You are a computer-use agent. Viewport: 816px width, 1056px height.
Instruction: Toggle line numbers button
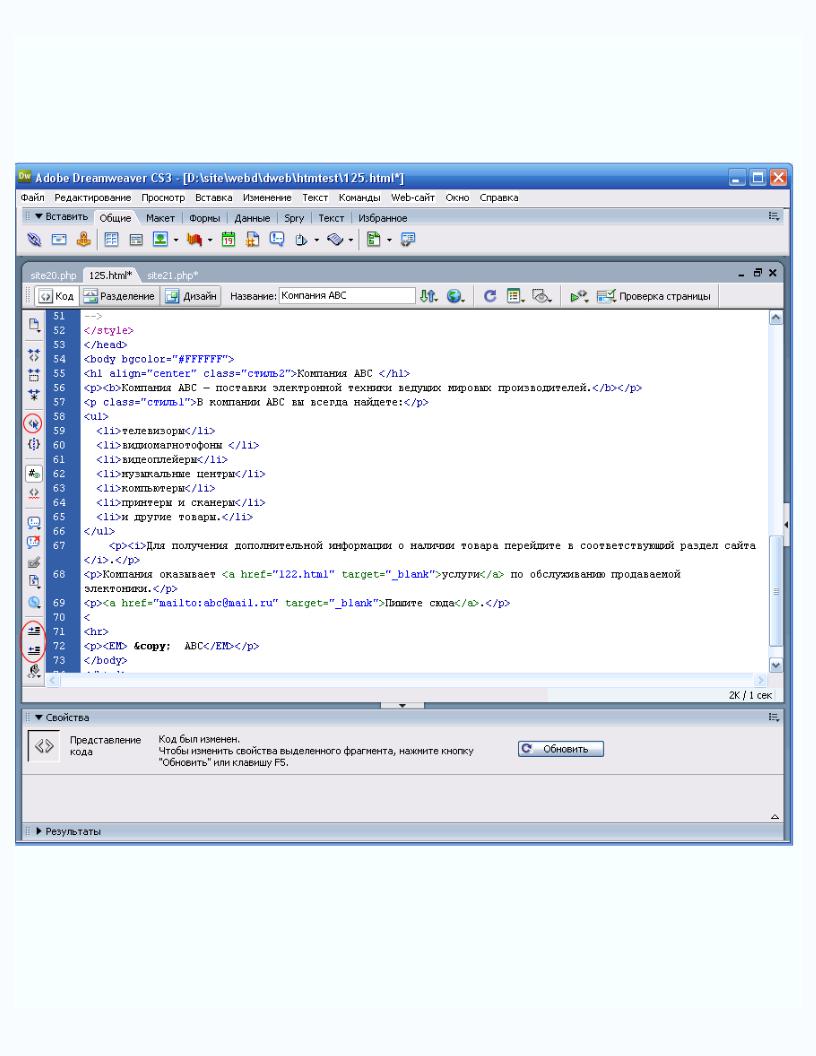34,473
